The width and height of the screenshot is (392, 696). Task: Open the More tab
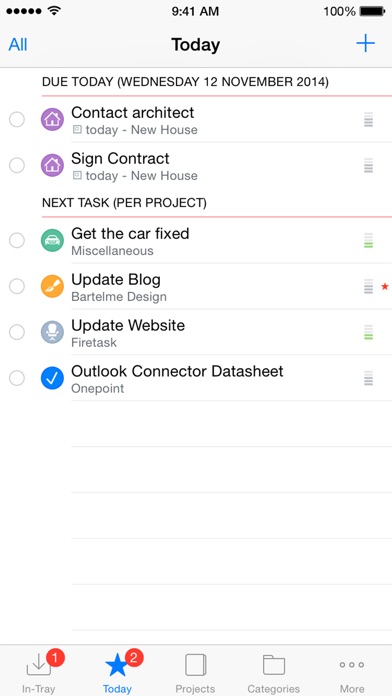click(352, 671)
